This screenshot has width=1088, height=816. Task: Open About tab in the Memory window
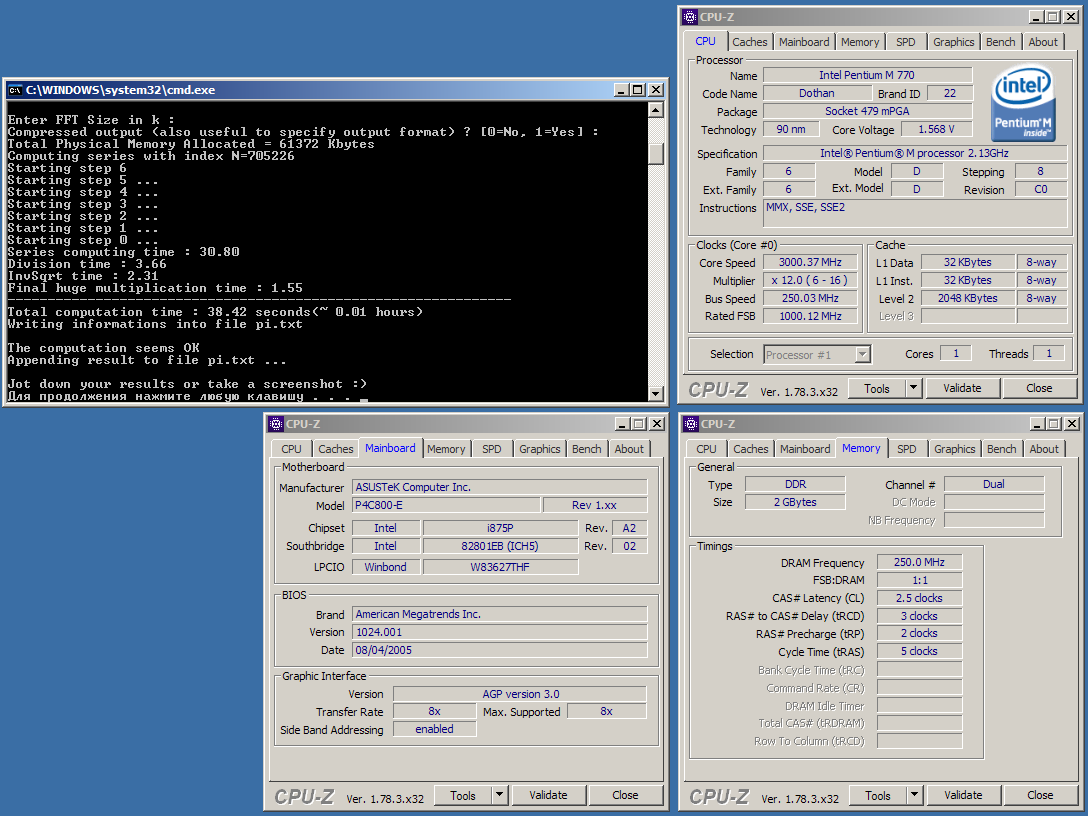1044,449
